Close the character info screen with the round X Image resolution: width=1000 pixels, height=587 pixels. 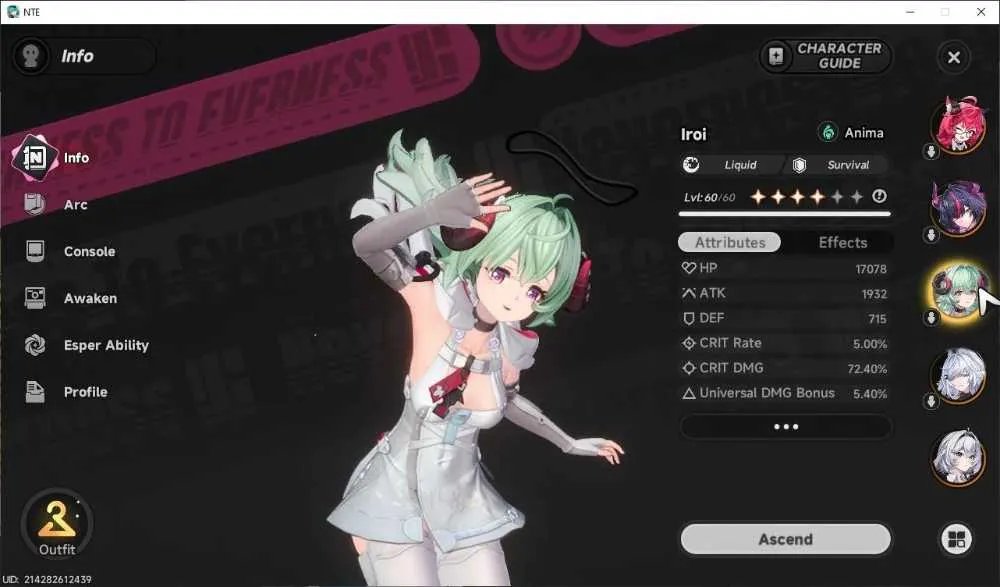(953, 57)
